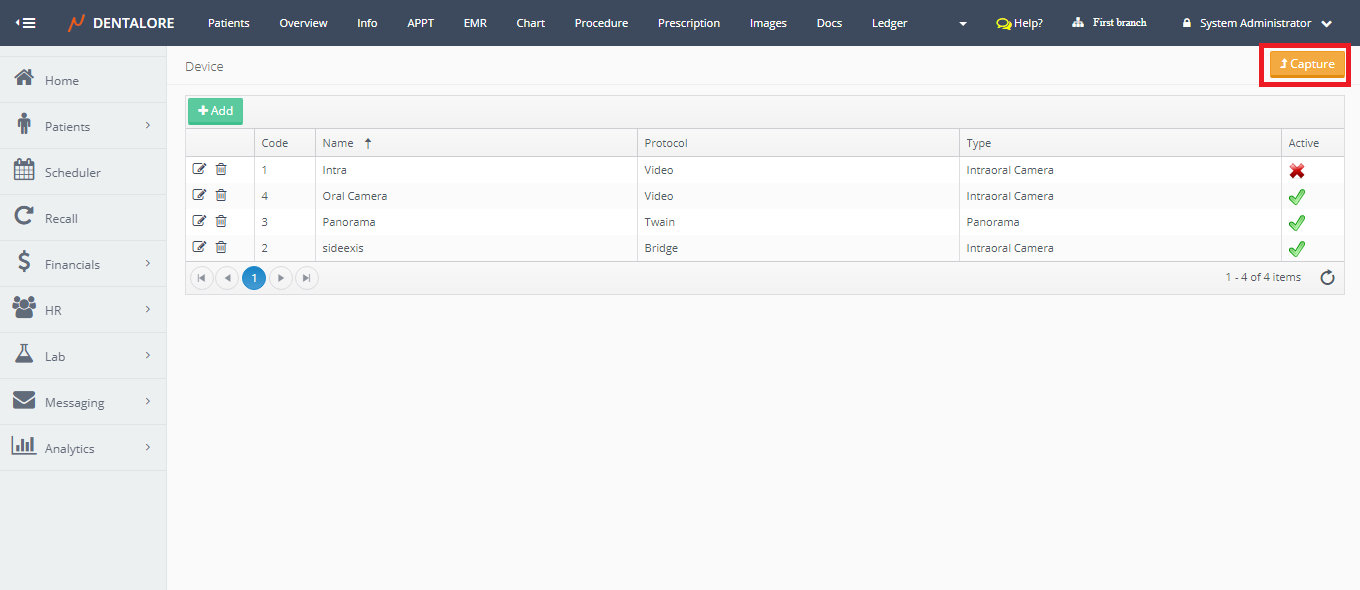Image resolution: width=1360 pixels, height=590 pixels.
Task: Delete the Oral Camera device row
Action: (221, 196)
